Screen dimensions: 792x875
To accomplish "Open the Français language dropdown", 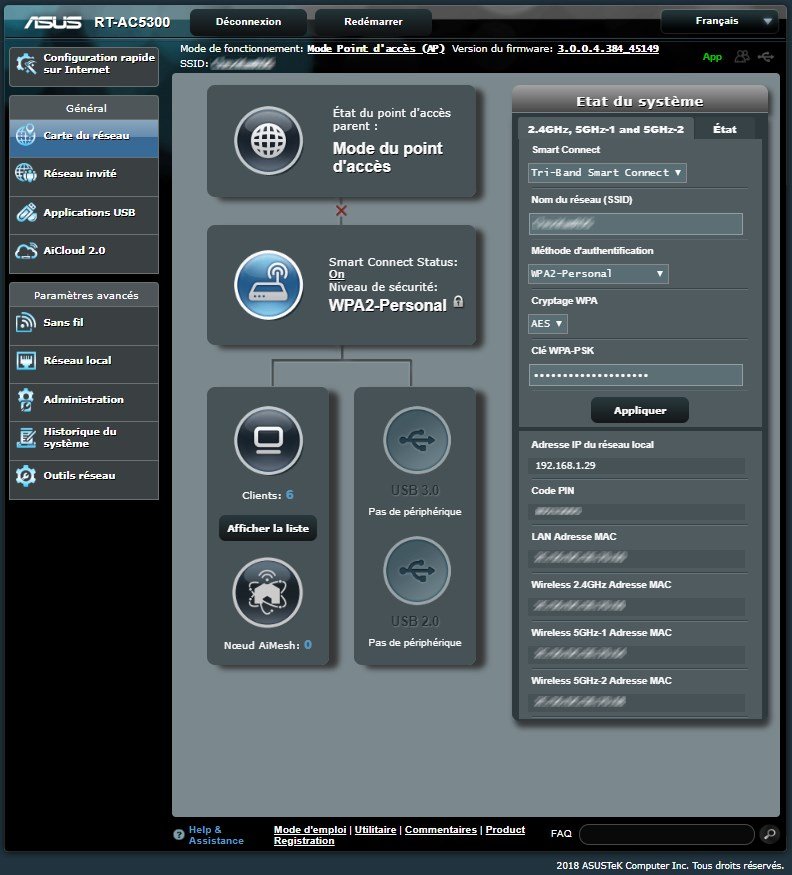I will tap(719, 21).
